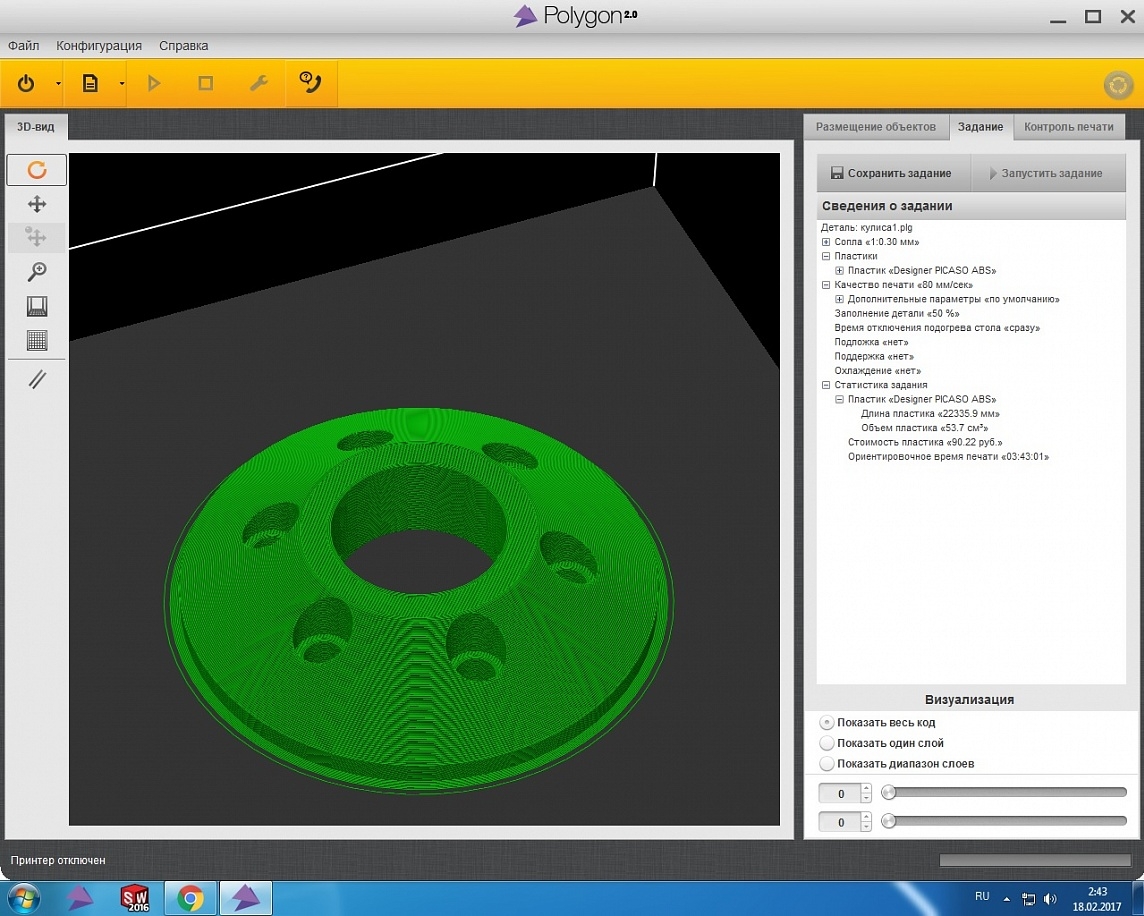Expand the 'Сопла «1:0.30 мм»' node
This screenshot has width=1144, height=916.
tap(826, 242)
